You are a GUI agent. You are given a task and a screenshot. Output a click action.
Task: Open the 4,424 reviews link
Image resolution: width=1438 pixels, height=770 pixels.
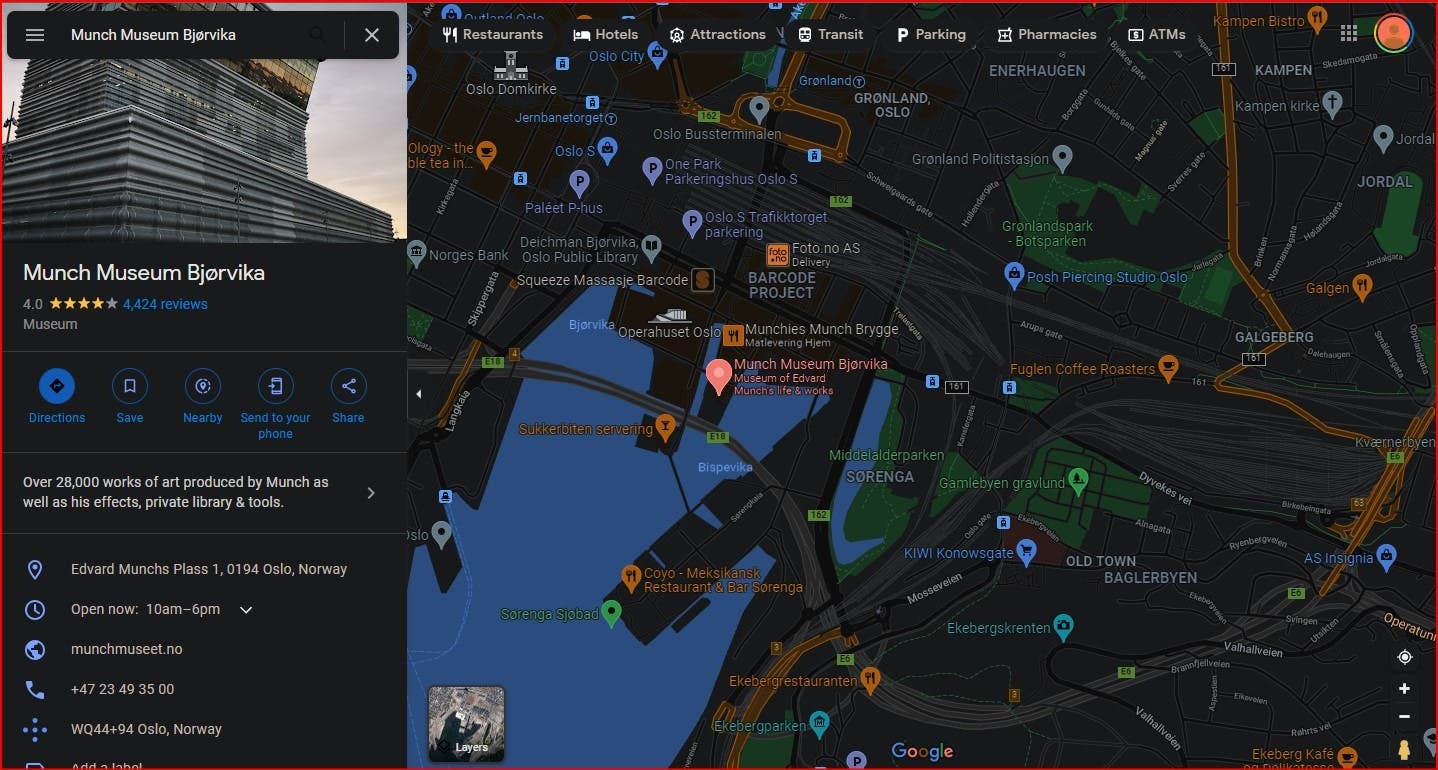click(165, 304)
